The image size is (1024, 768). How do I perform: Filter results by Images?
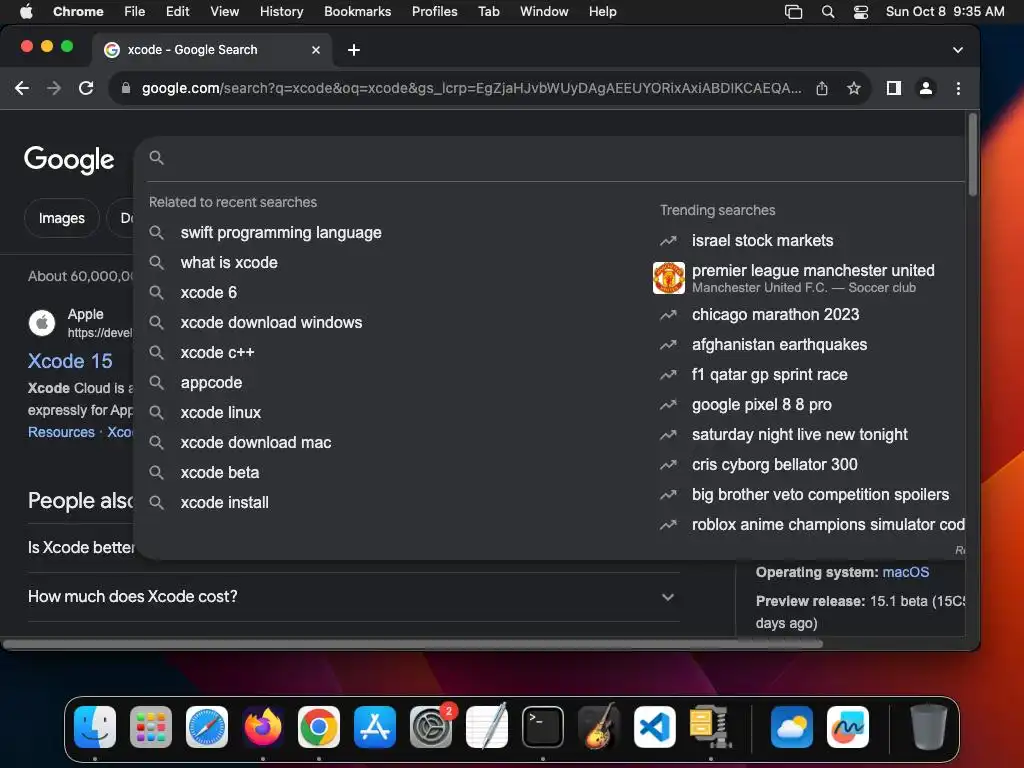61,218
